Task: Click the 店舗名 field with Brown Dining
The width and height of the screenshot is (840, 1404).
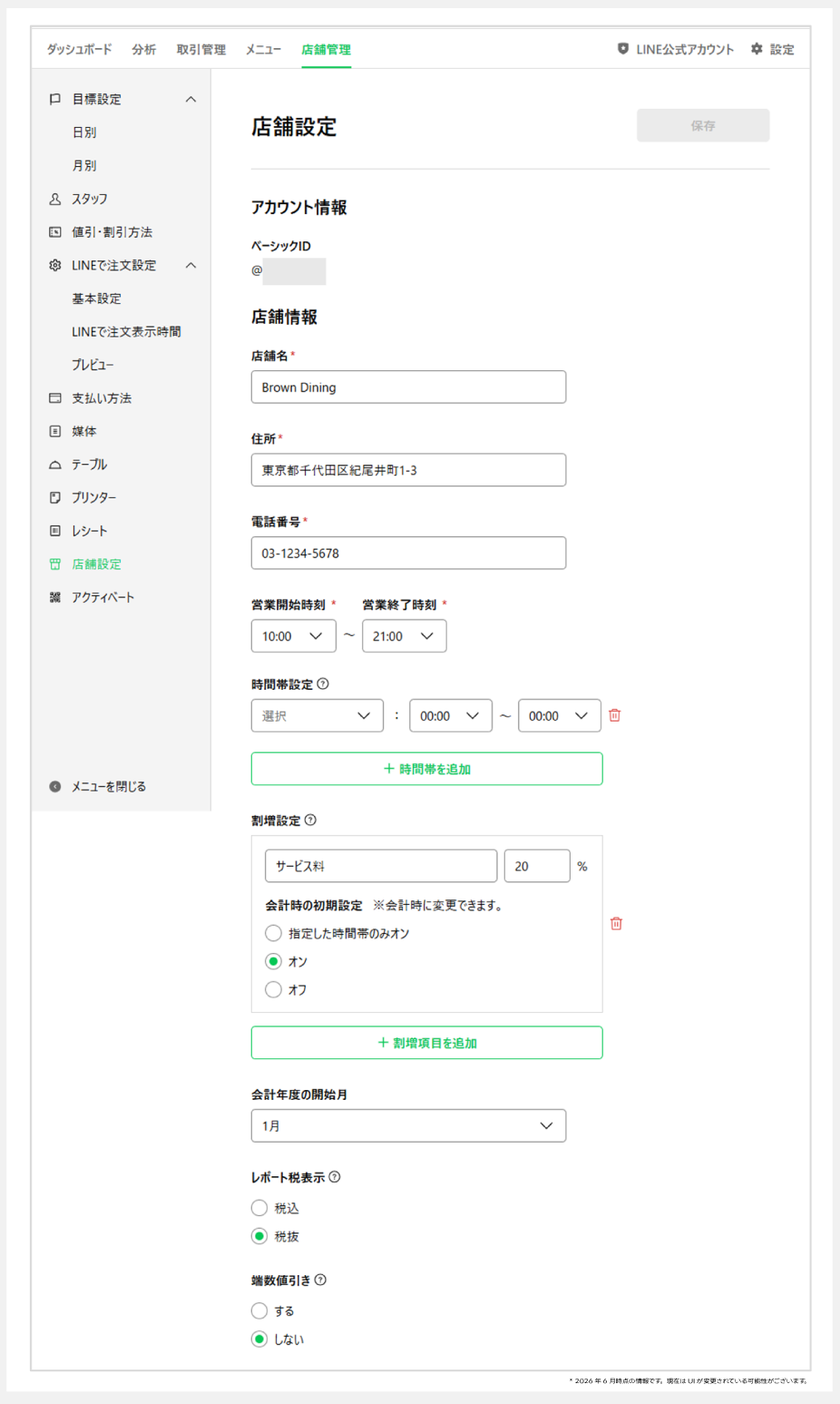Action: click(408, 387)
